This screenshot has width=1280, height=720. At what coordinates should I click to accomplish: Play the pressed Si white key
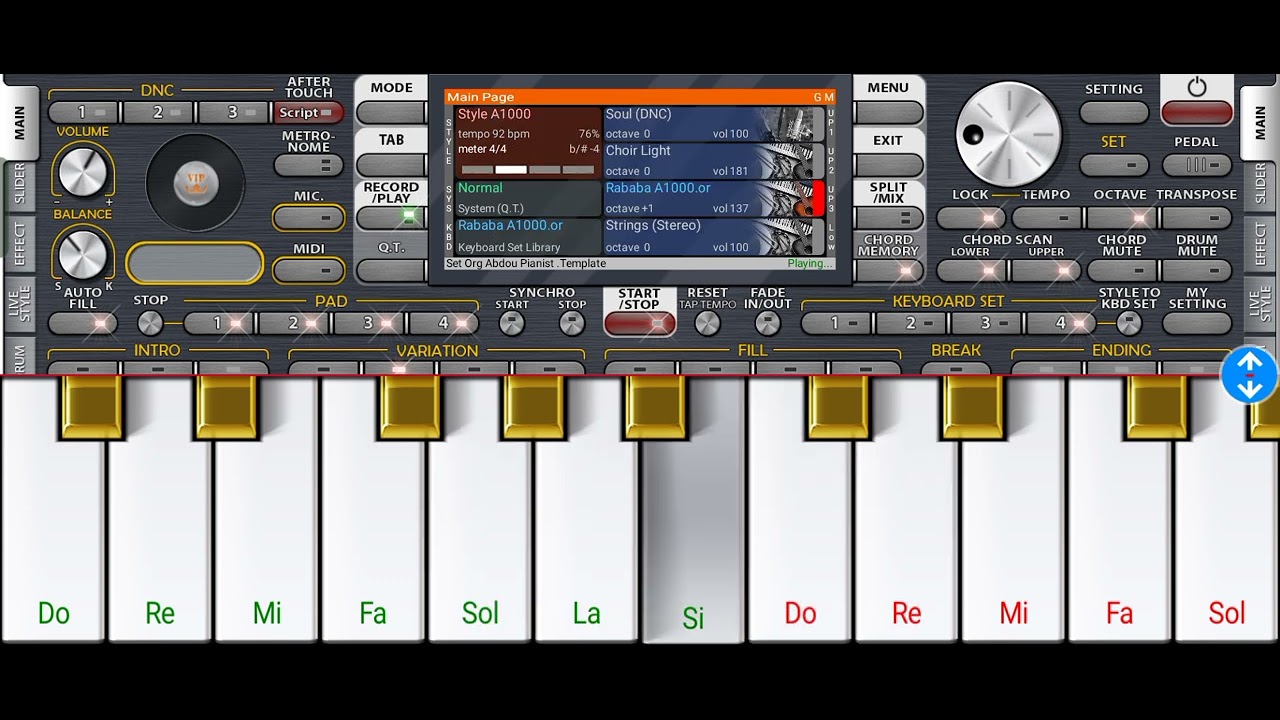(693, 510)
